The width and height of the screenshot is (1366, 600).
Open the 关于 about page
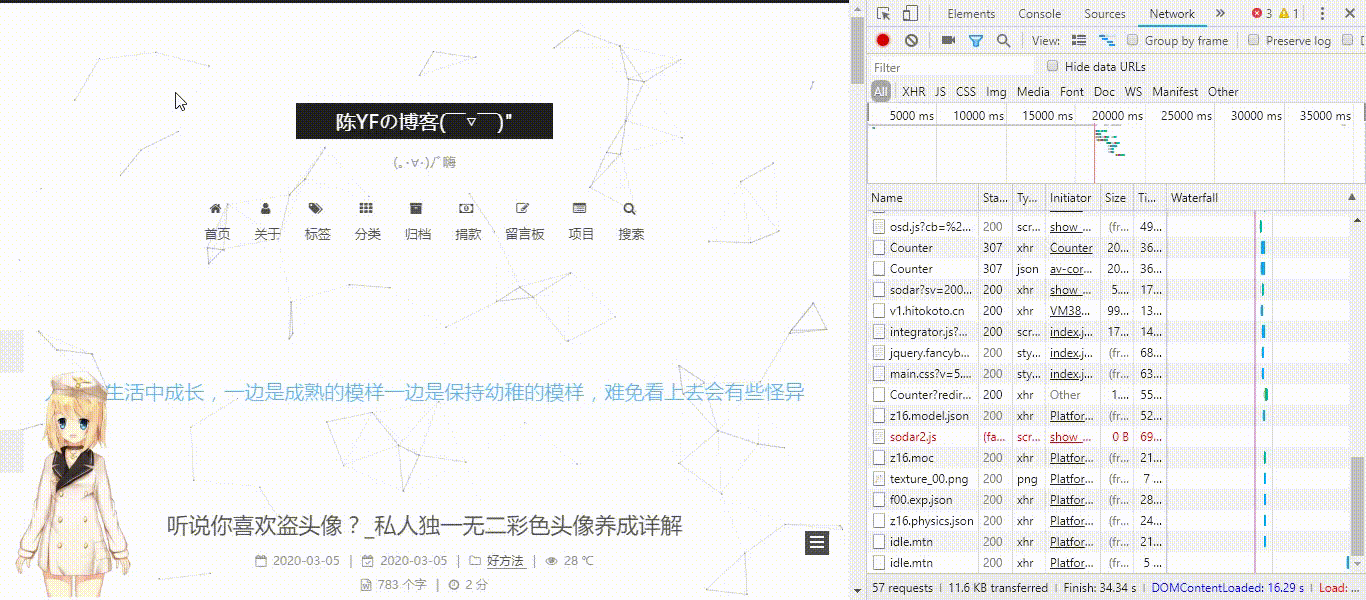tap(267, 221)
